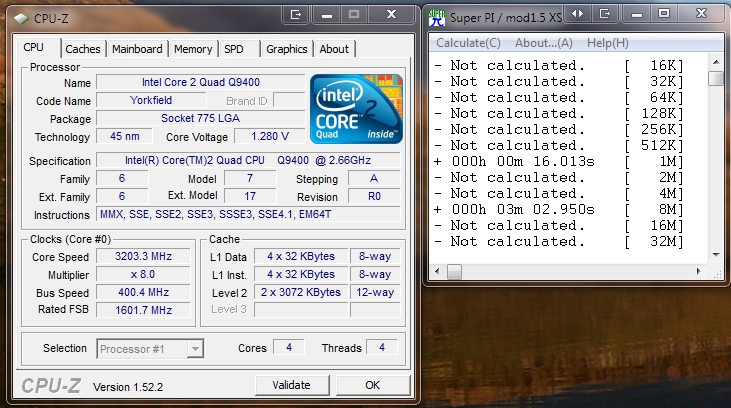The width and height of the screenshot is (731, 408).
Task: Click the double-arrow button in Super PI title bar
Action: [577, 14]
